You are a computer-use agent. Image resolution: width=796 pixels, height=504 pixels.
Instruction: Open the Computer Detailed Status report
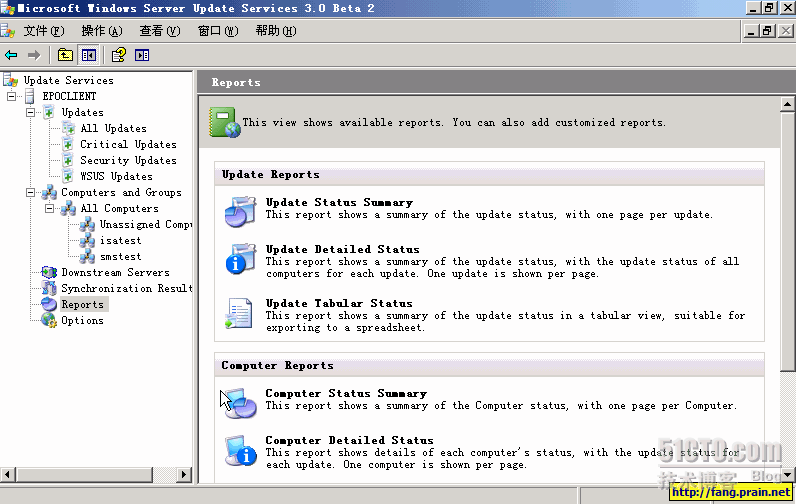[350, 440]
